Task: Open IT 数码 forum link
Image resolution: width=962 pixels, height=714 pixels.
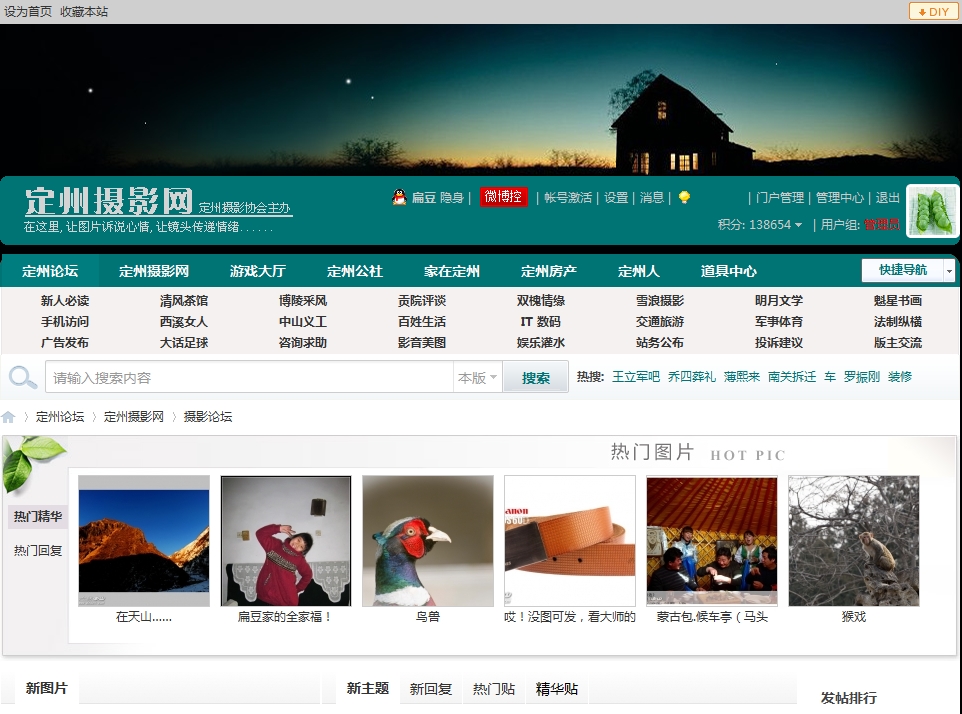Action: pyautogui.click(x=541, y=321)
